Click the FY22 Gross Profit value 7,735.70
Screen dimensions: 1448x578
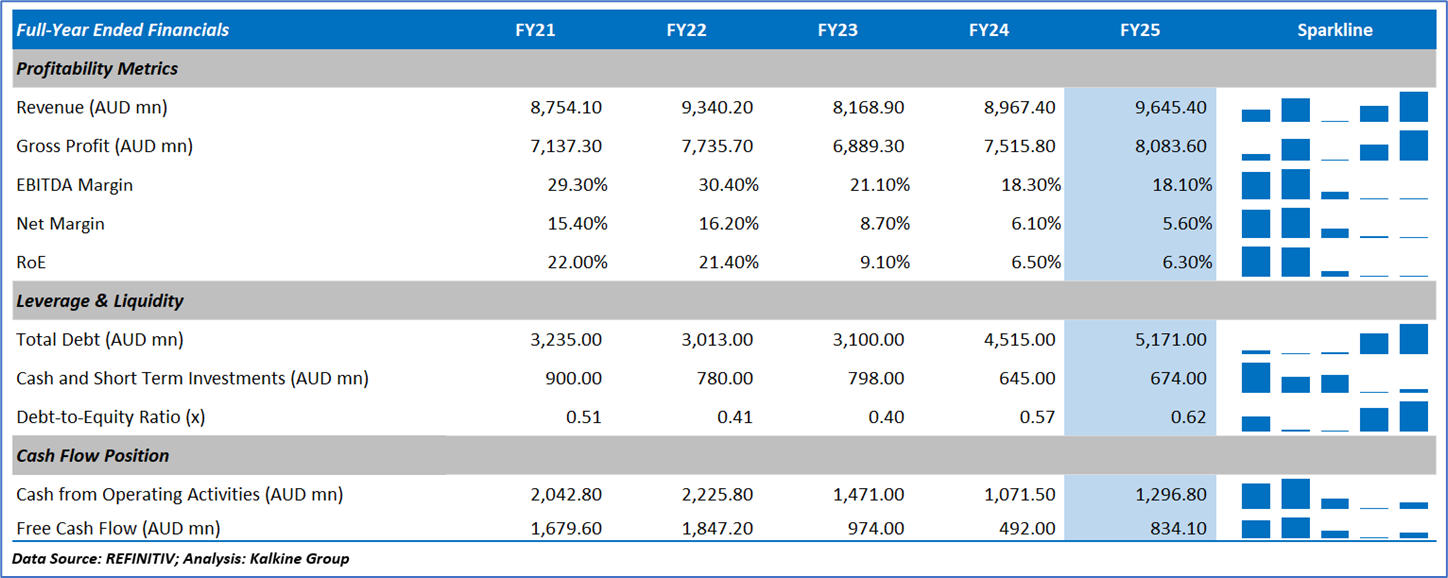[717, 146]
